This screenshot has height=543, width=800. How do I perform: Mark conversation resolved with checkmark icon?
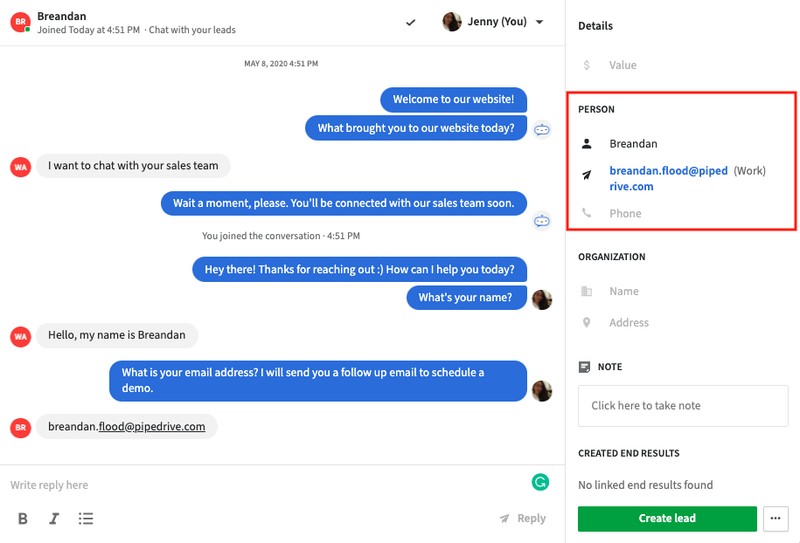pyautogui.click(x=411, y=22)
